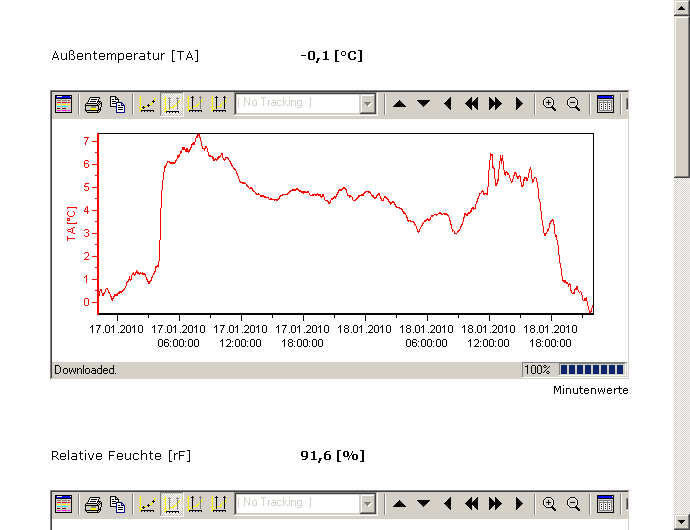
Task: Fast-forward temperature chart with double right arrow
Action: pyautogui.click(x=495, y=104)
